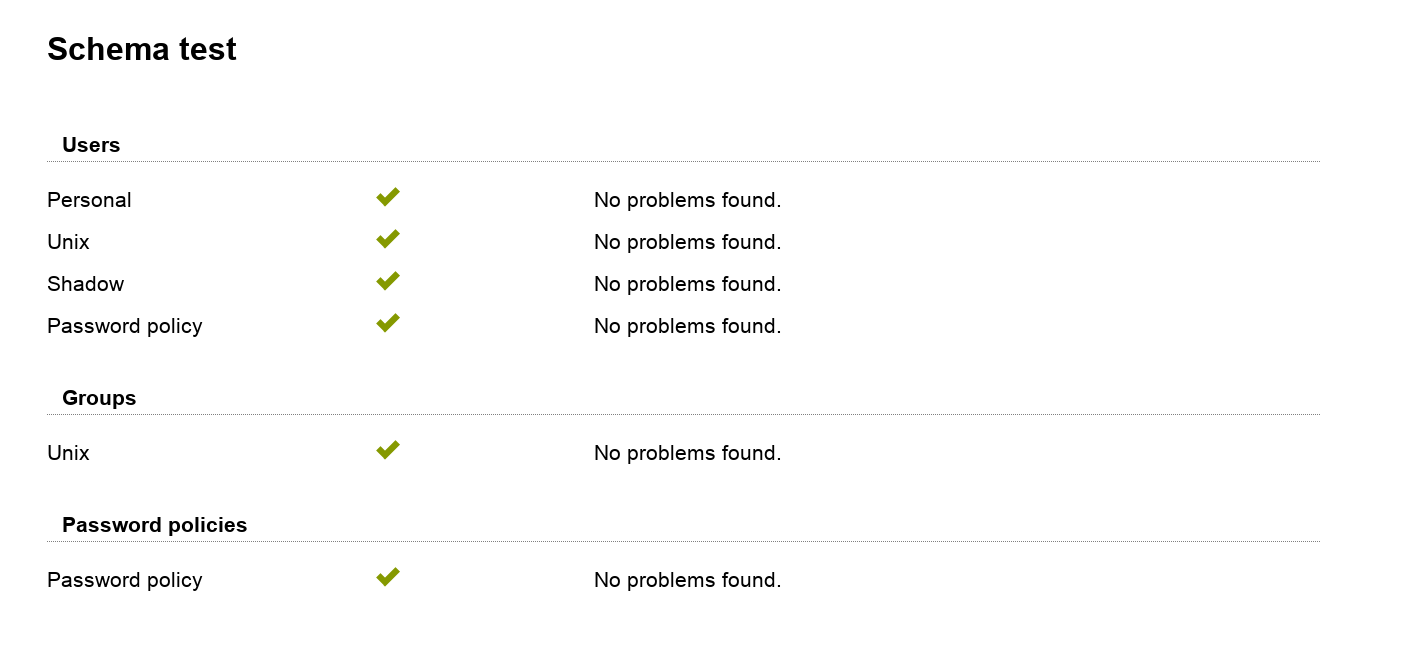Click the Groups Unix checkmark icon
Viewport: 1409px width, 654px height.
pos(388,450)
